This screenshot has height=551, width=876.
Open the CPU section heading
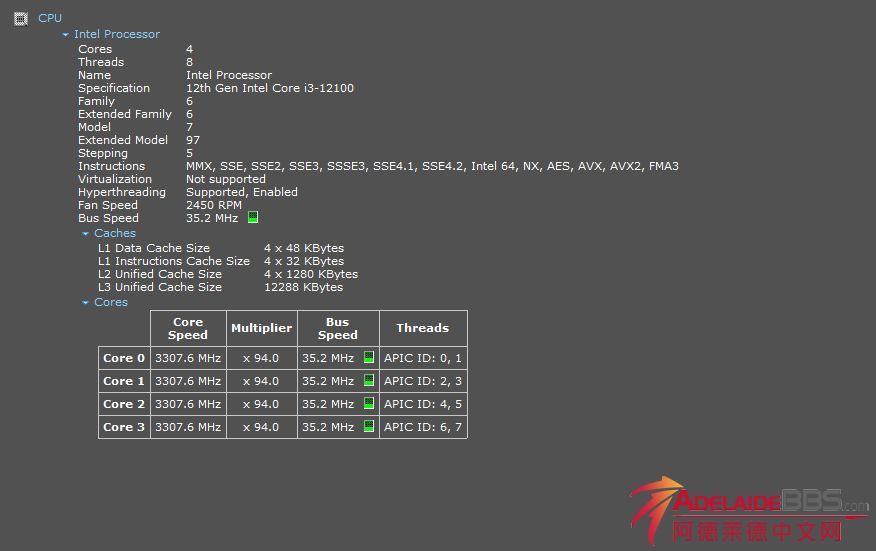pyautogui.click(x=50, y=18)
